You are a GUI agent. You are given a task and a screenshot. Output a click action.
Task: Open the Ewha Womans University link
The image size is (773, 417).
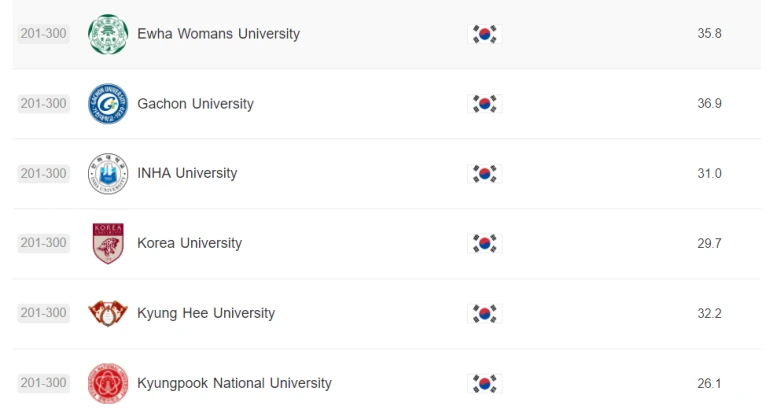[x=218, y=34]
